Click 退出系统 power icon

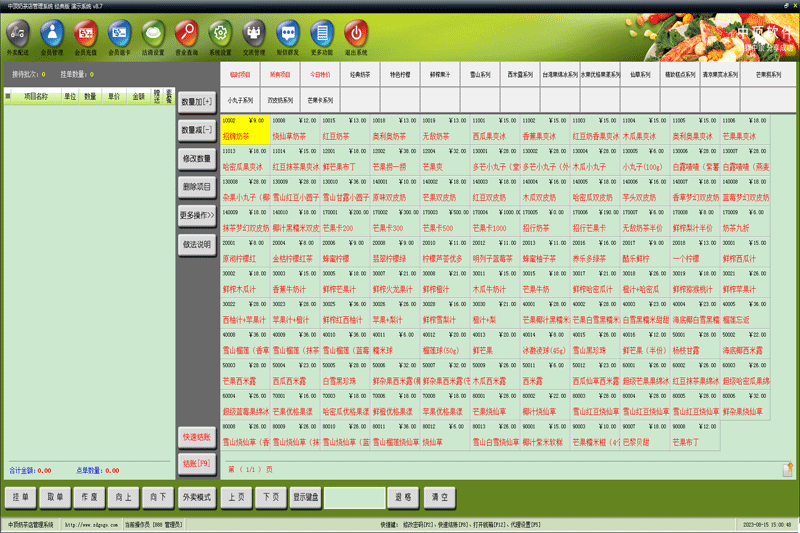coord(356,37)
